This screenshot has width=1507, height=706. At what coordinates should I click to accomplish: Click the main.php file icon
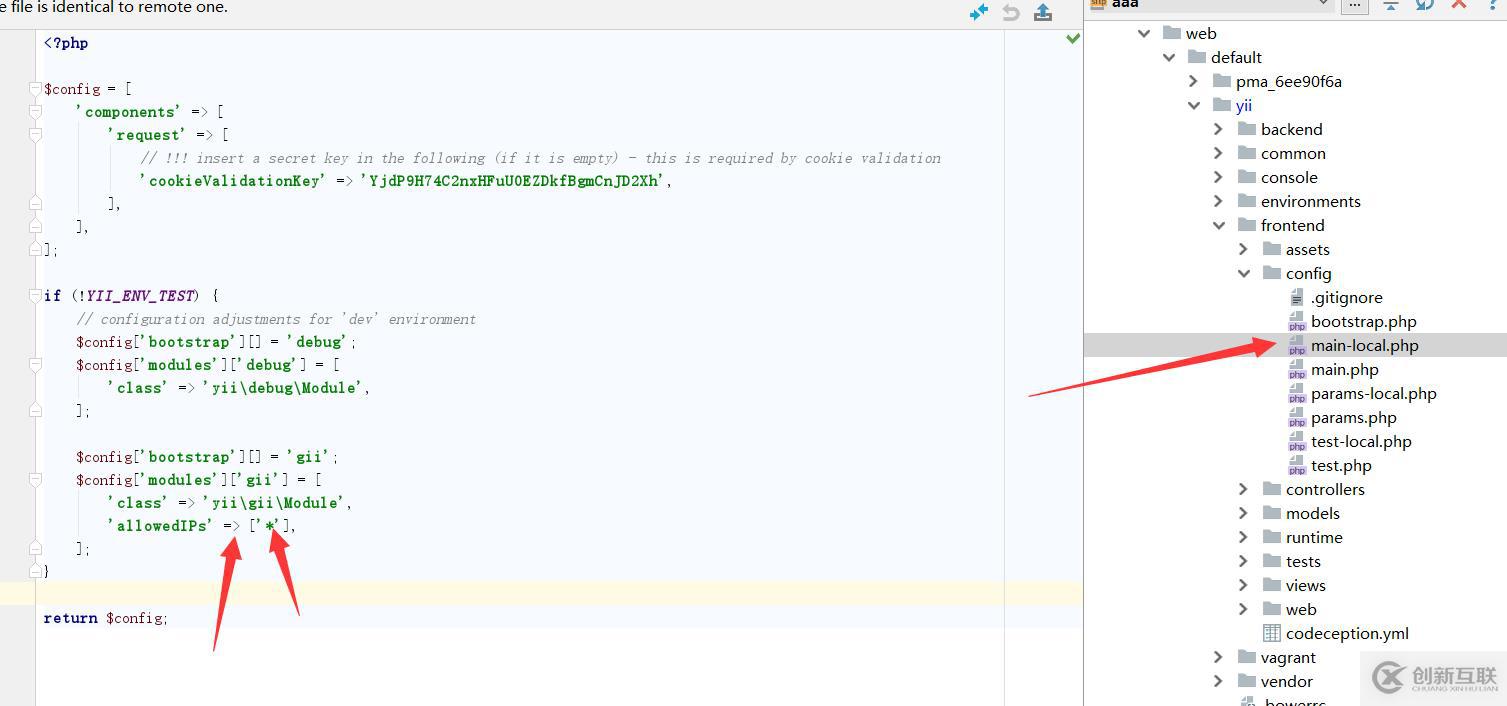[1297, 369]
